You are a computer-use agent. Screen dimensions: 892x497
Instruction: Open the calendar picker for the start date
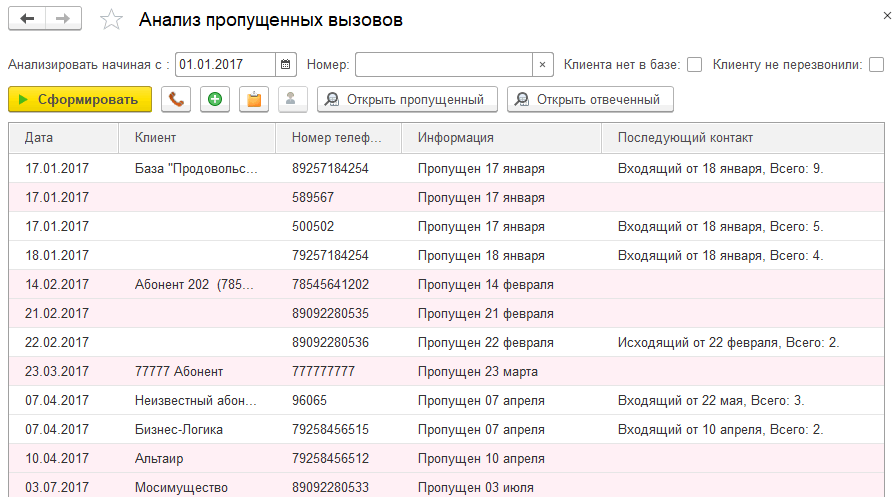pos(286,65)
